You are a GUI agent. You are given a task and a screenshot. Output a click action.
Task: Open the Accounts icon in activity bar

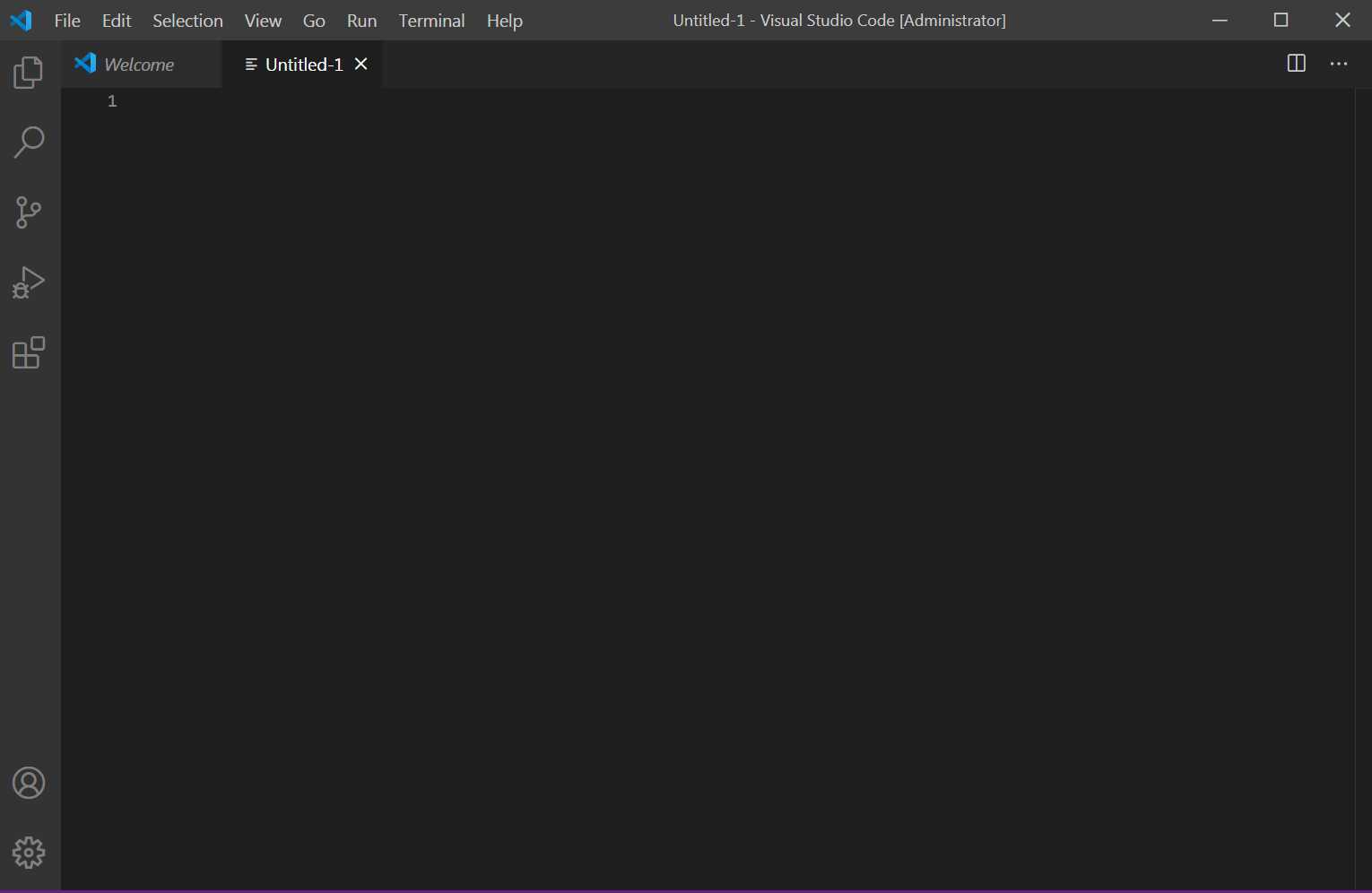click(x=29, y=783)
